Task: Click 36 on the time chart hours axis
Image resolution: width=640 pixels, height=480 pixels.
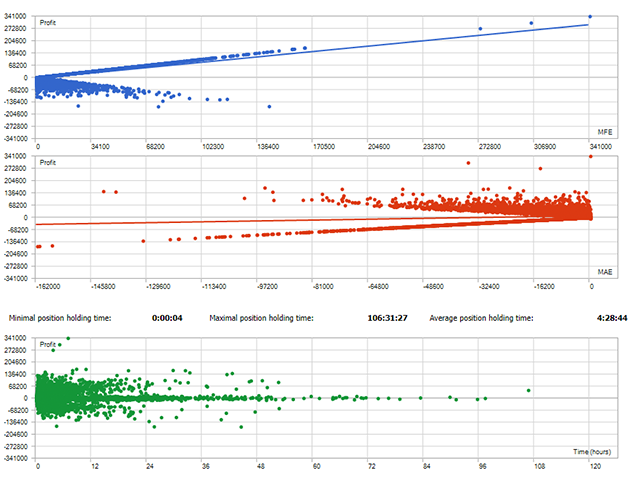Action: click(x=205, y=466)
